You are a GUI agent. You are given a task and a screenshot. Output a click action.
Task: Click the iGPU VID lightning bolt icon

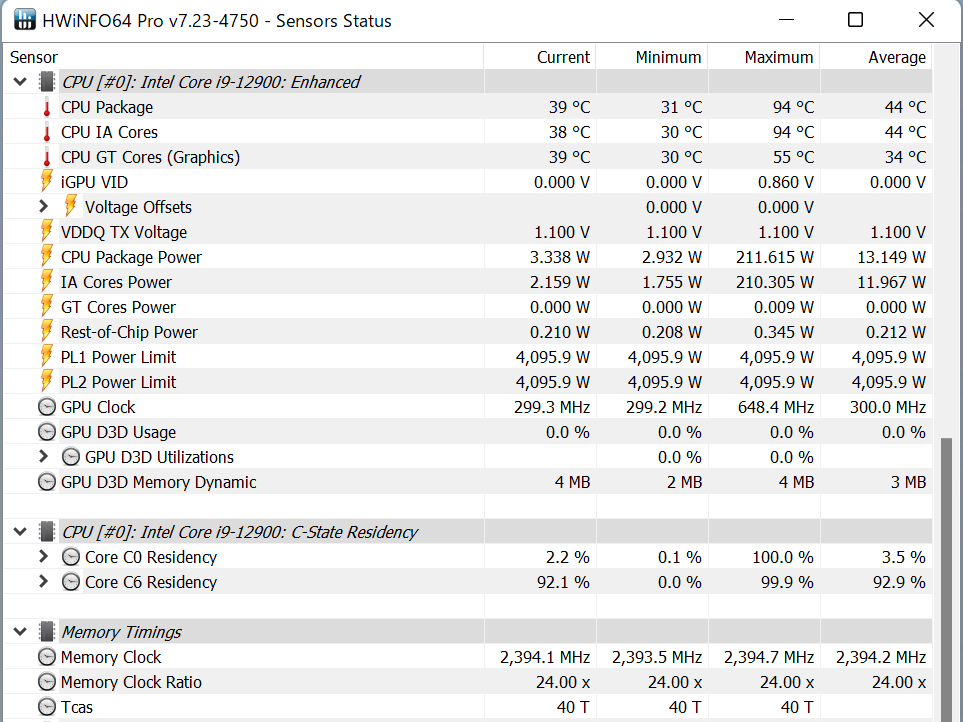click(x=46, y=182)
